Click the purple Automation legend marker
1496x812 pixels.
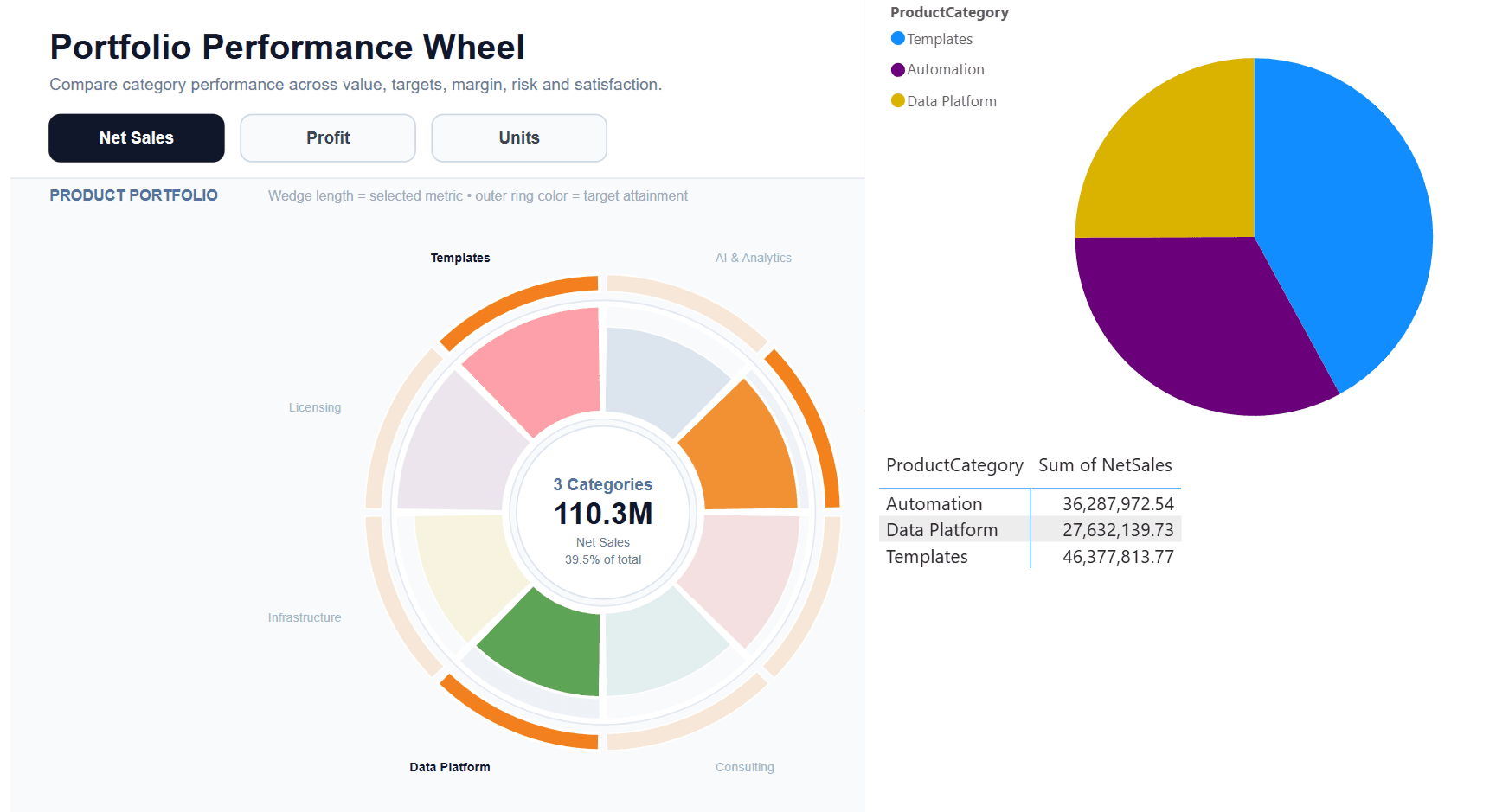click(x=898, y=69)
